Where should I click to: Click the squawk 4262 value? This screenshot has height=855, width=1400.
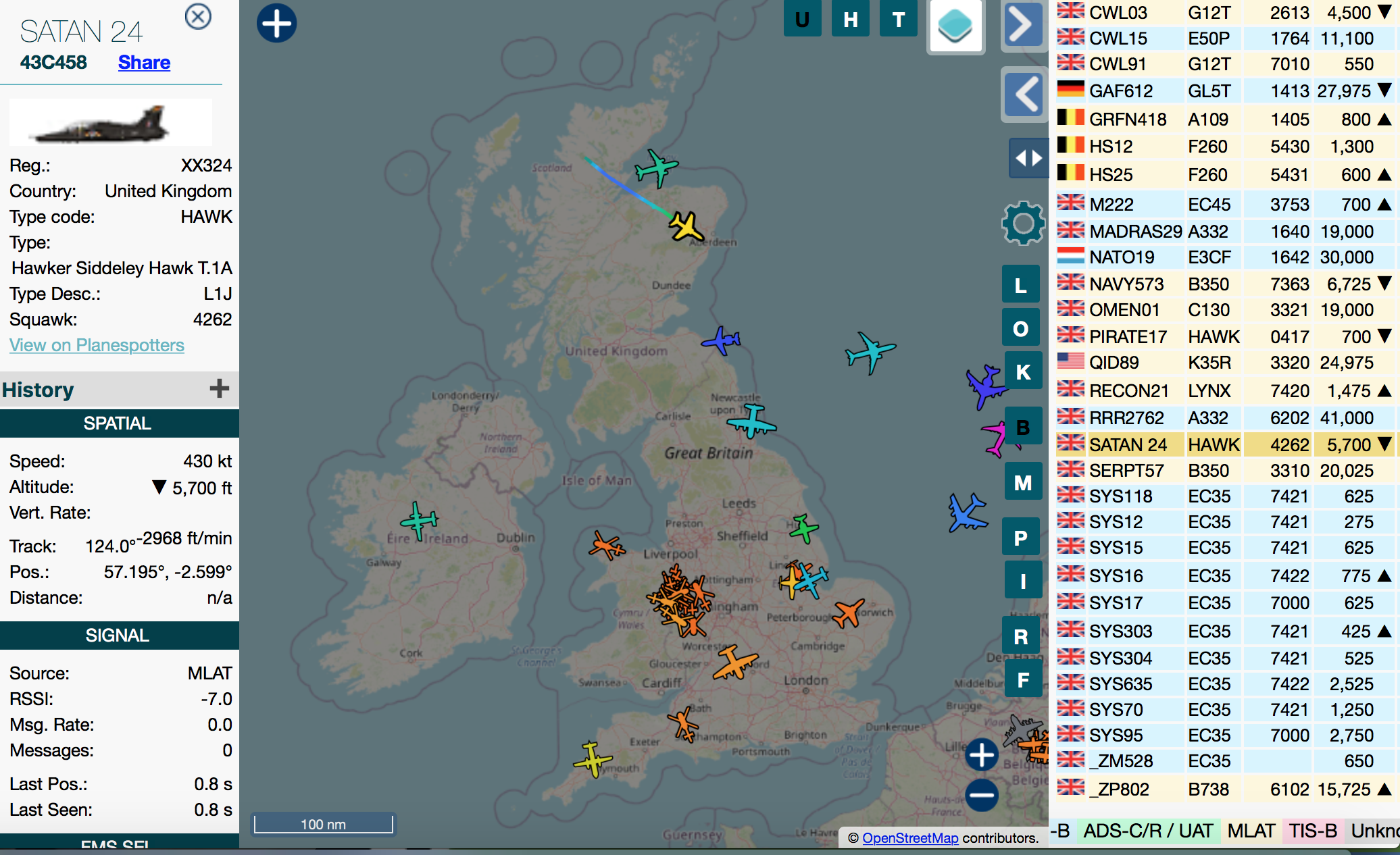point(212,319)
